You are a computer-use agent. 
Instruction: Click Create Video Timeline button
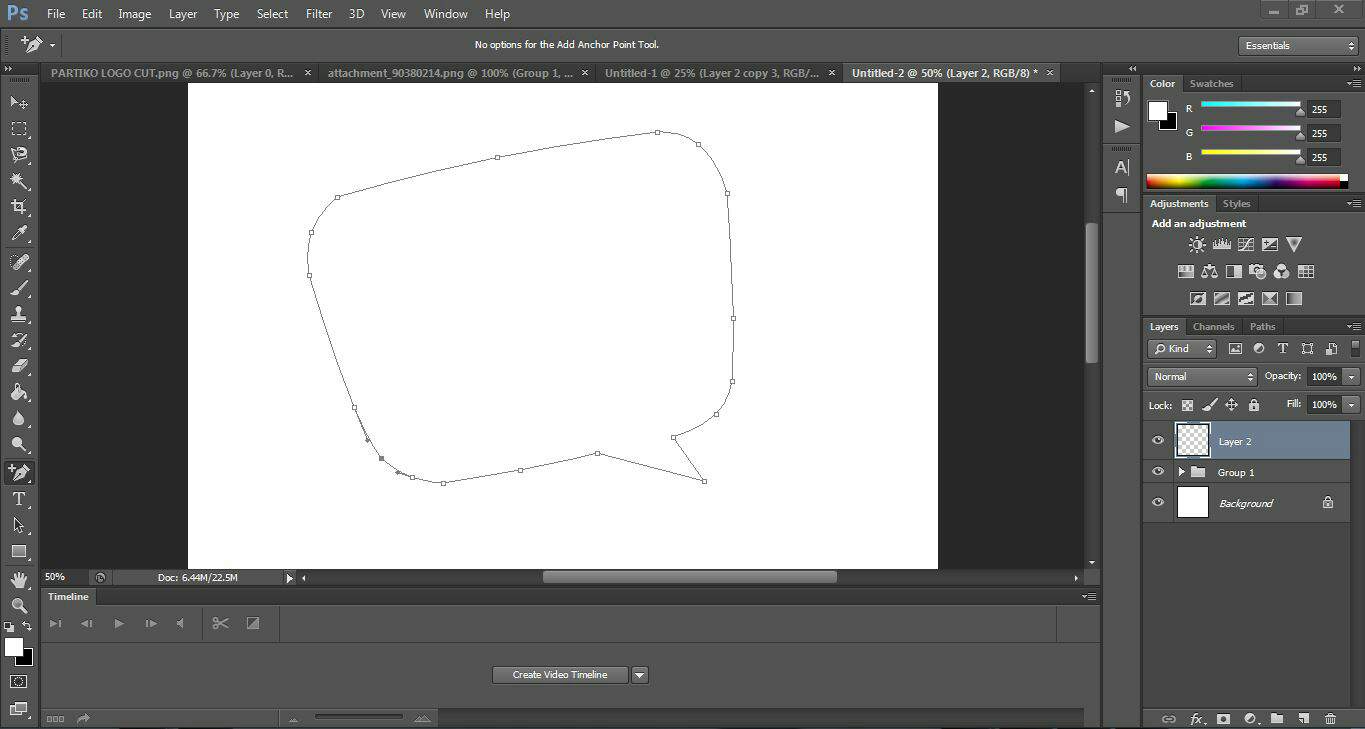tap(559, 675)
